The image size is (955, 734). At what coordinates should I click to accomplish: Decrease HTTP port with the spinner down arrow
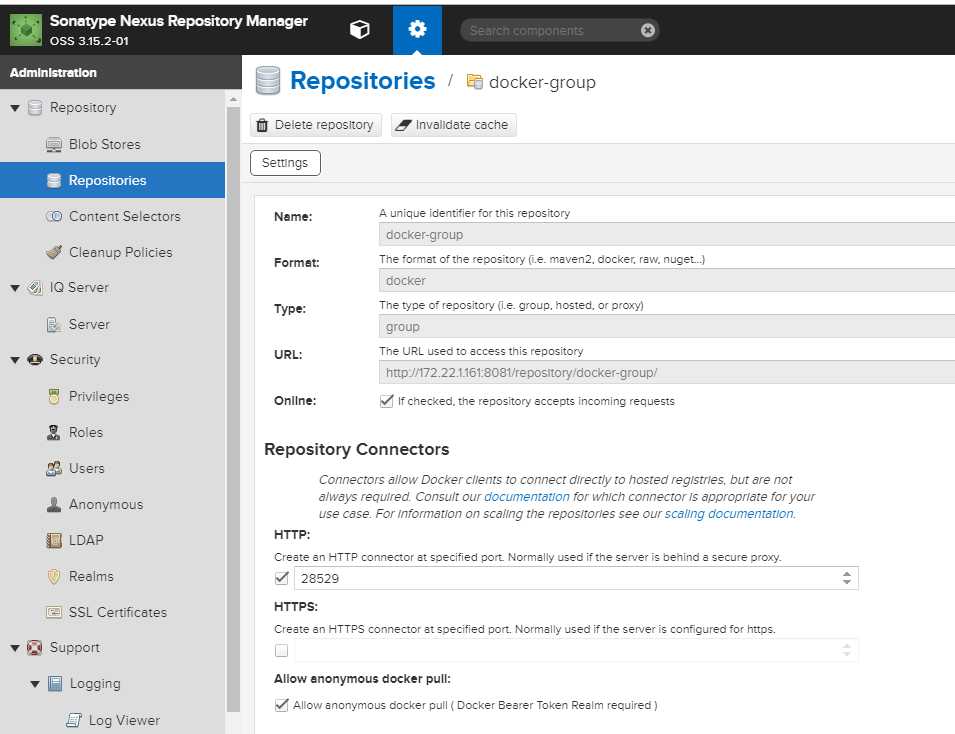pos(847,582)
